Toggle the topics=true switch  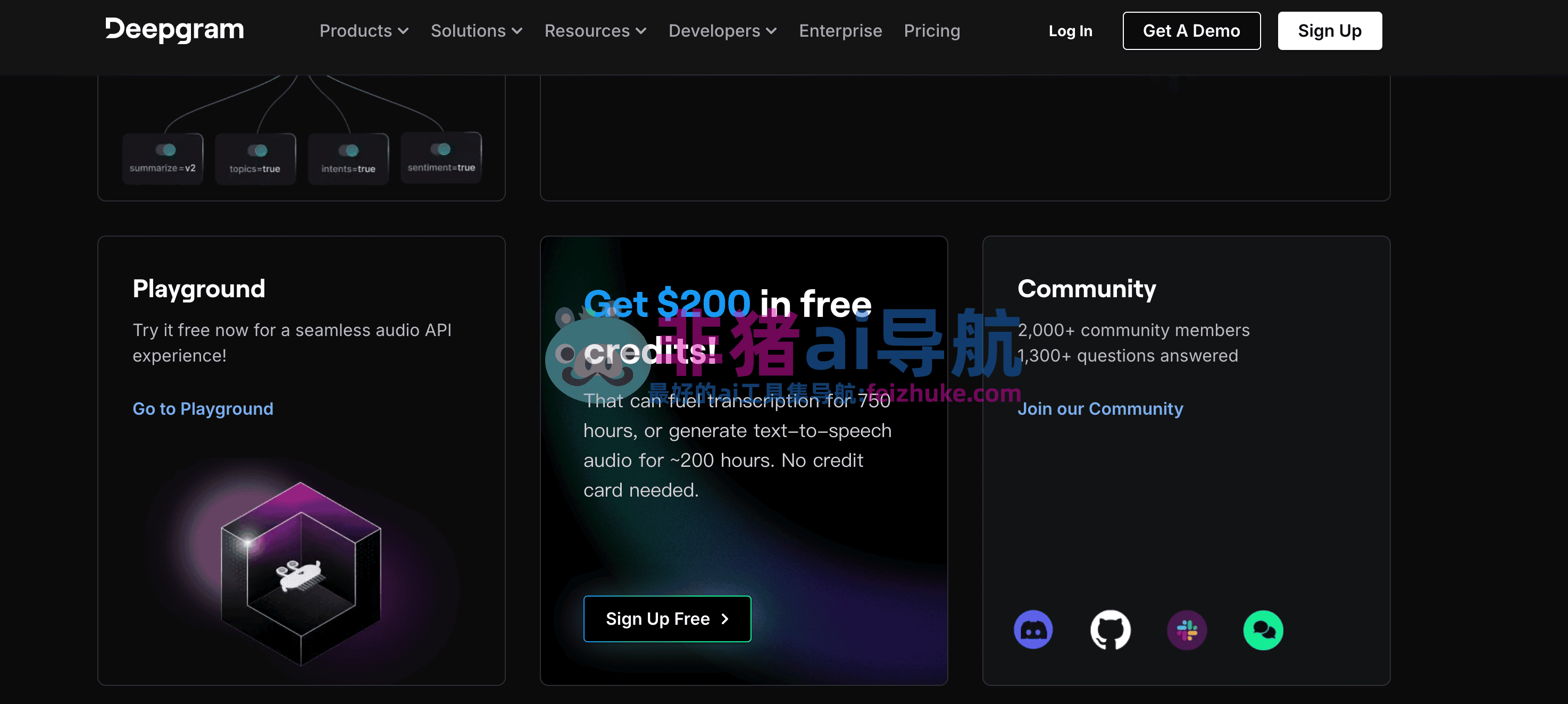coord(257,150)
